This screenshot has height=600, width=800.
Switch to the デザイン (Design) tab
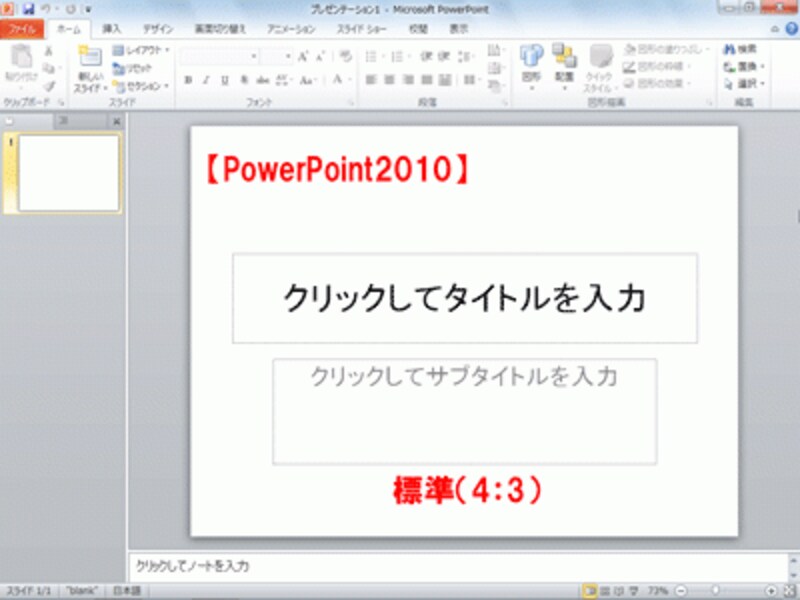click(158, 29)
